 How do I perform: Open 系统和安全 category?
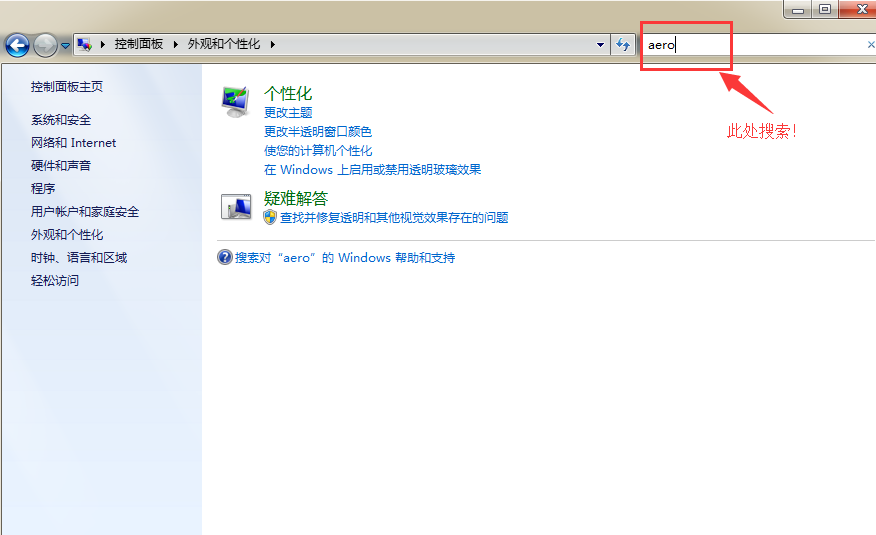click(61, 120)
